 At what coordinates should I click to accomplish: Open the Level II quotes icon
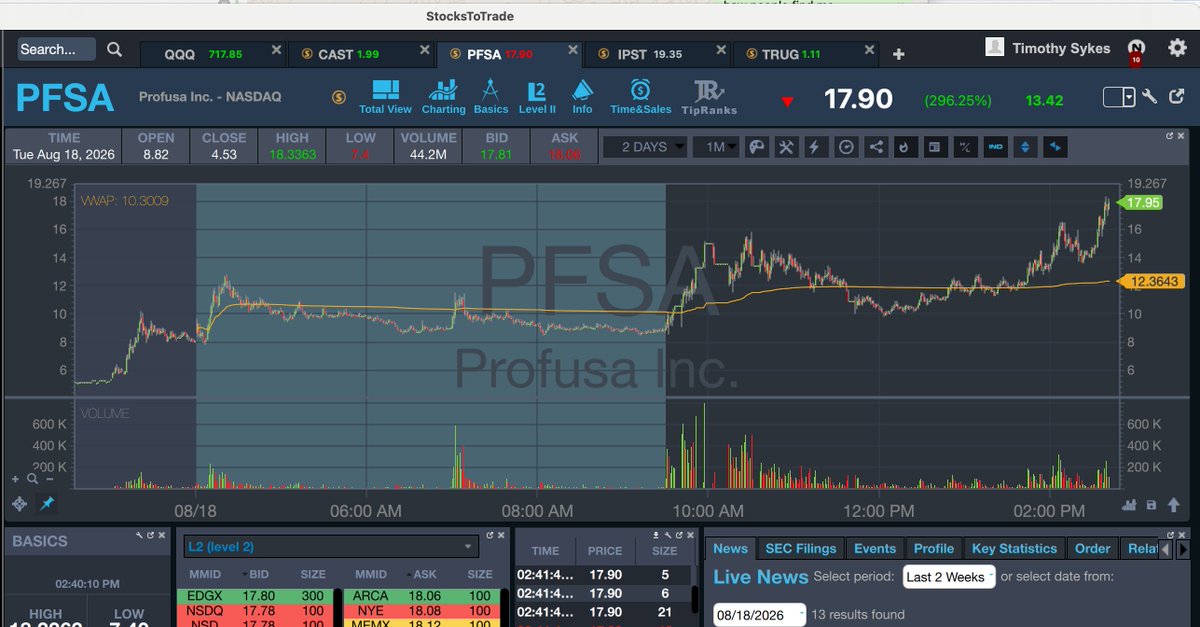click(537, 96)
